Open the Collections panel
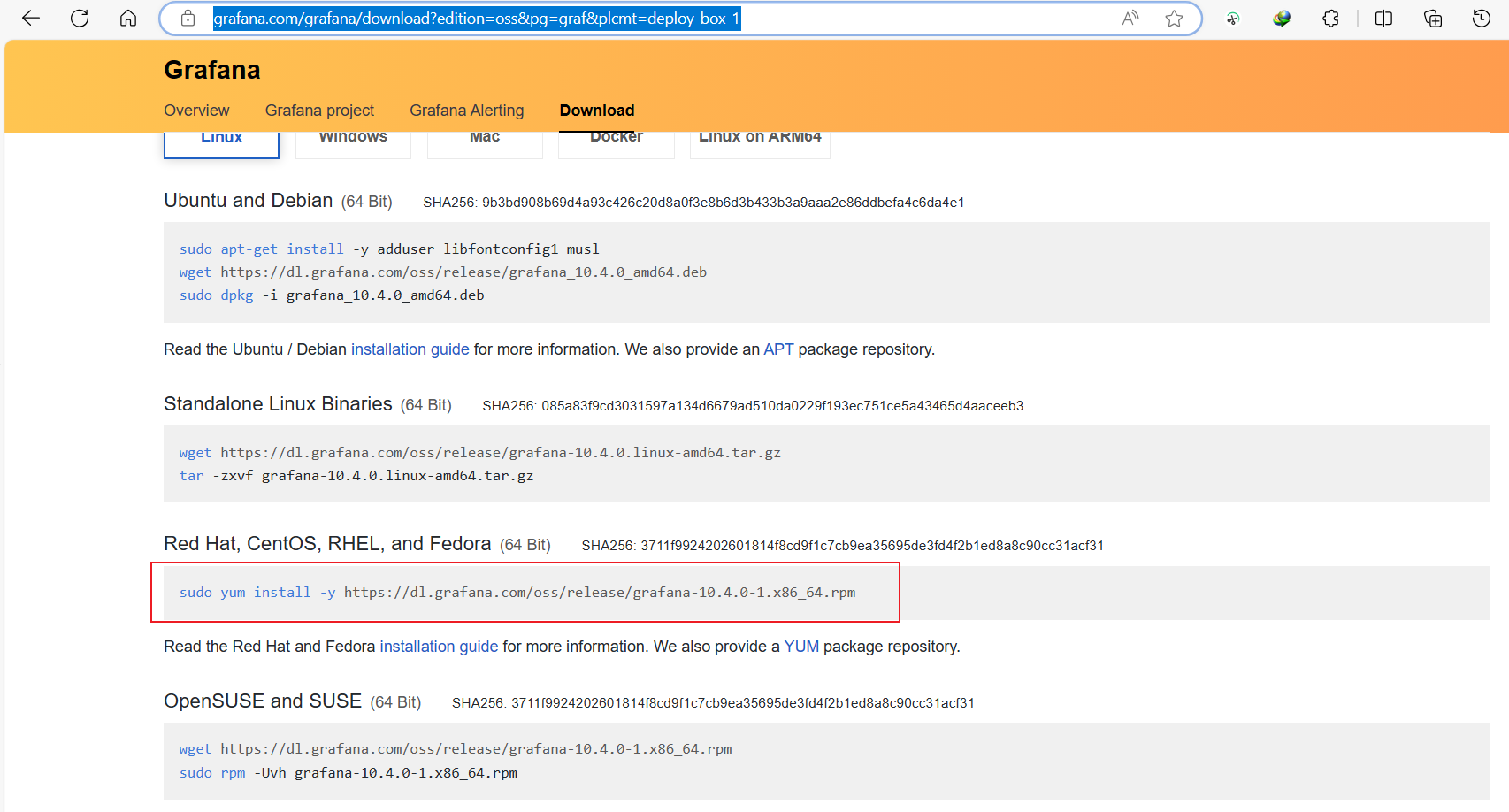Viewport: 1509px width, 812px height. tap(1433, 19)
